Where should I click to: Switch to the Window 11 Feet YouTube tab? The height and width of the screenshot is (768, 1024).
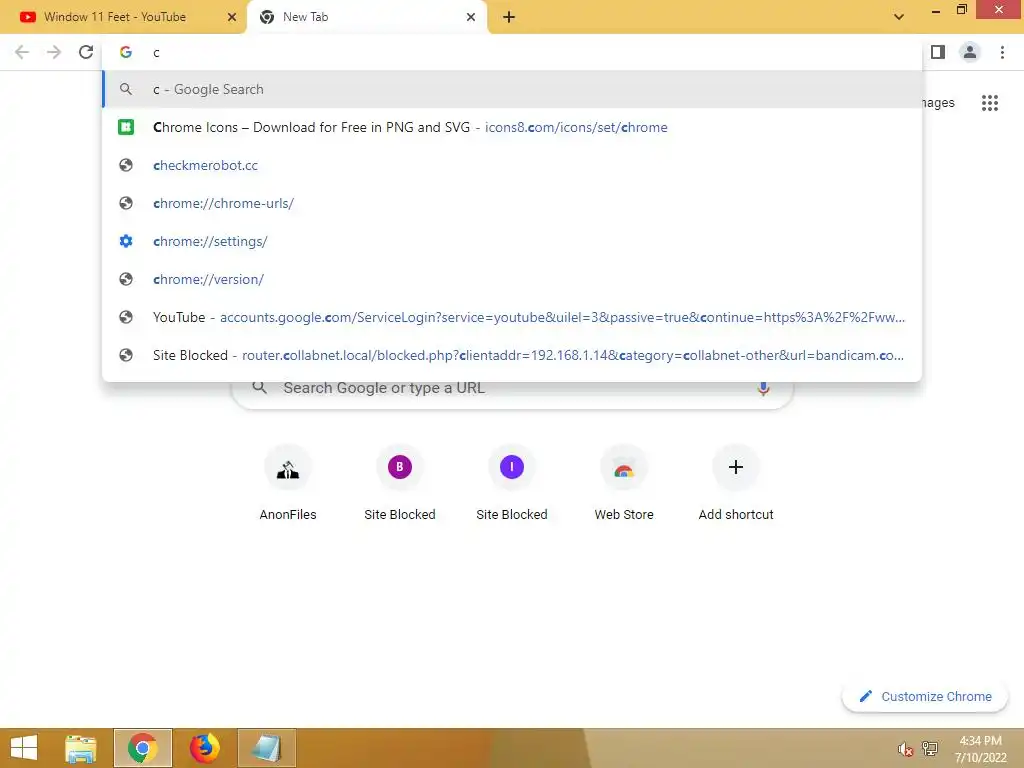(x=123, y=17)
